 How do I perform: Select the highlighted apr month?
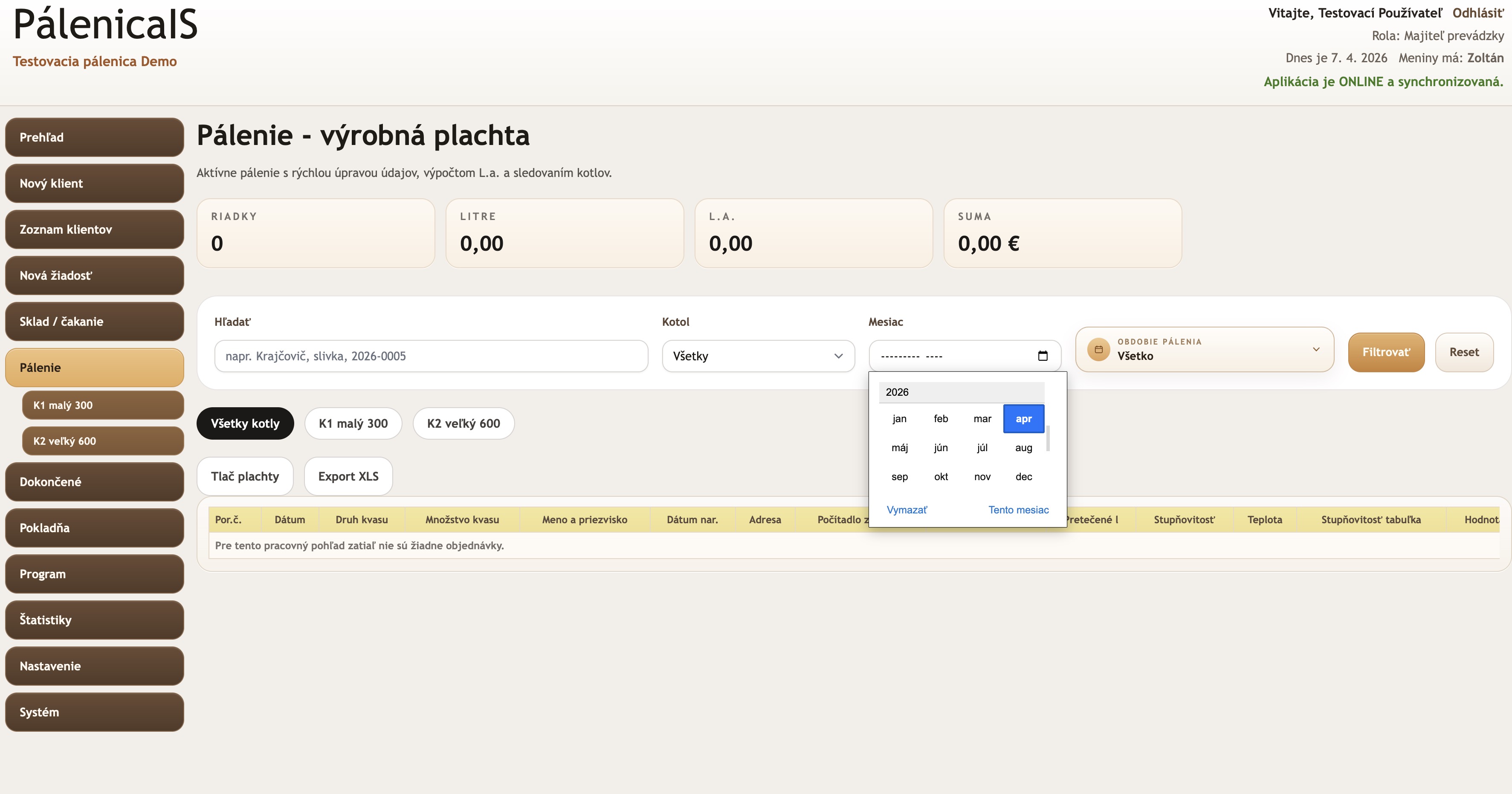pyautogui.click(x=1024, y=418)
